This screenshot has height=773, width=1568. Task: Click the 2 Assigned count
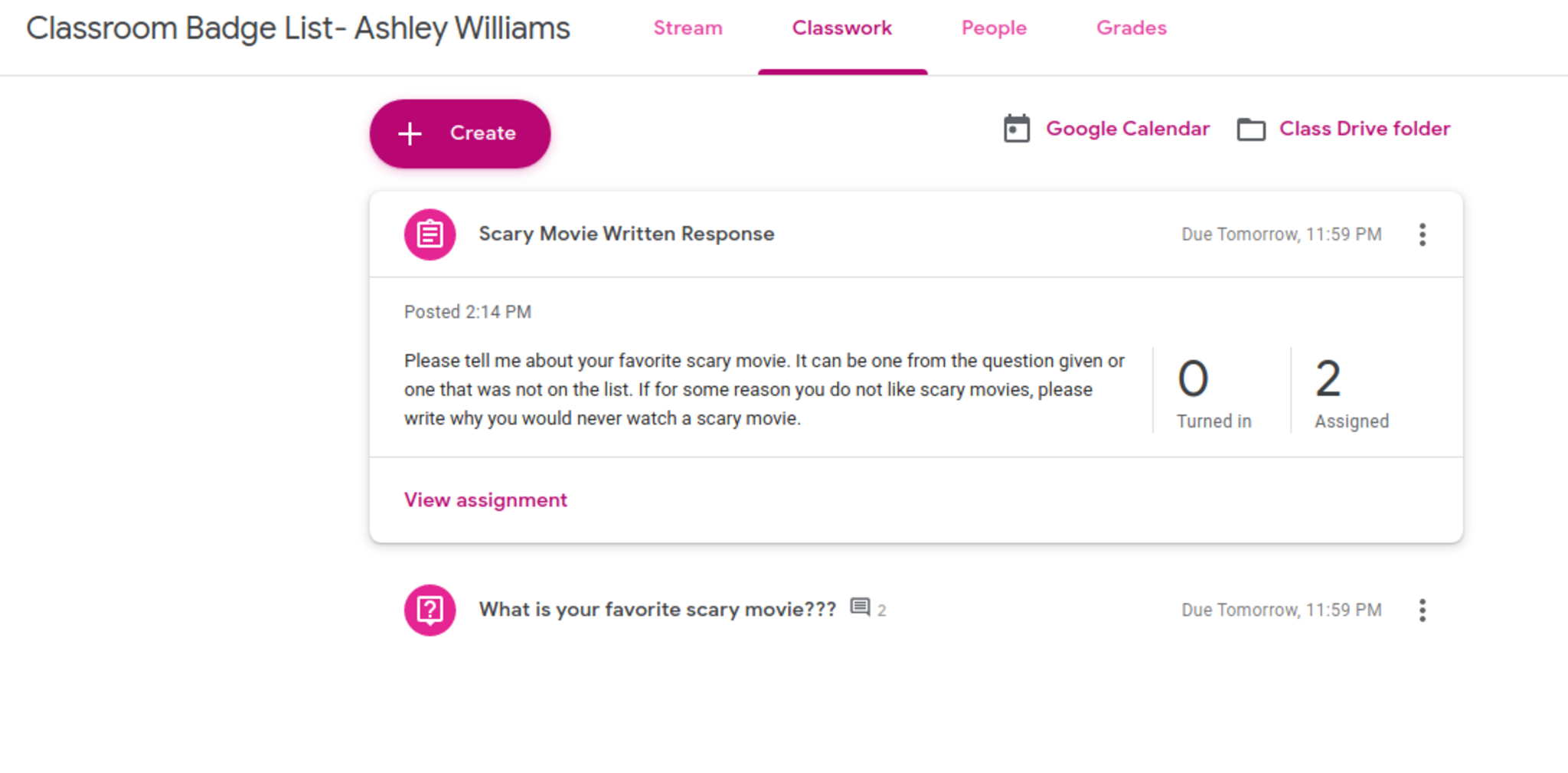click(x=1351, y=391)
